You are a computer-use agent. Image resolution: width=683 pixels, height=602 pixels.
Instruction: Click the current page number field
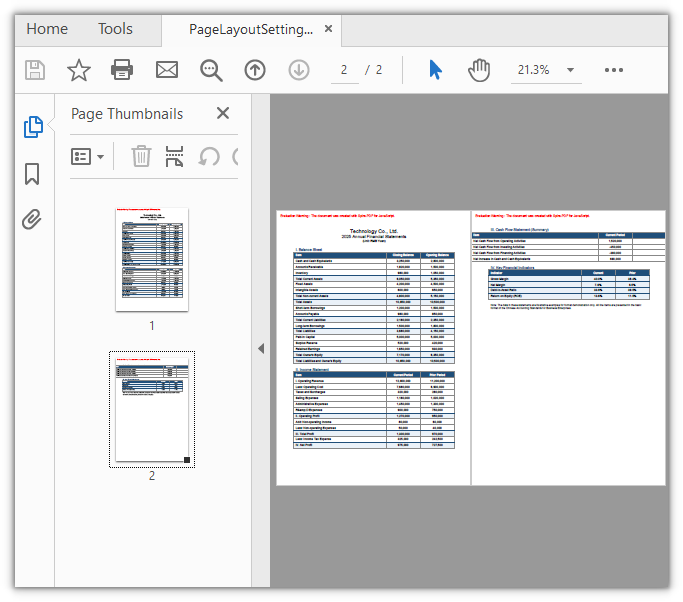pos(344,70)
